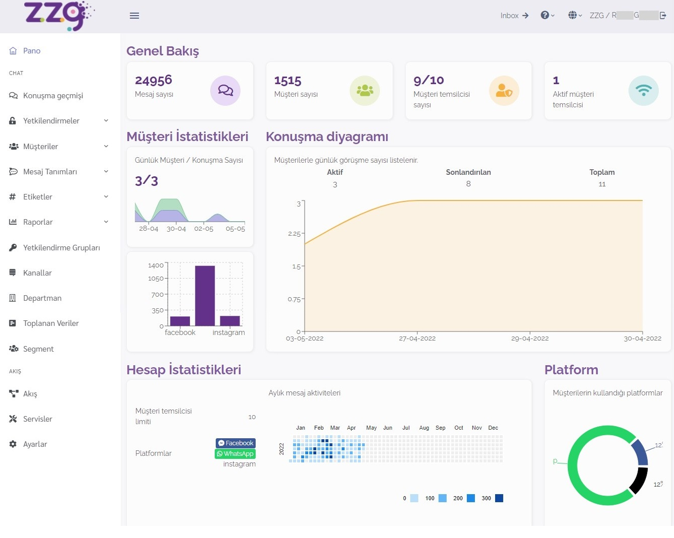Open Akış menu label
Screen dimensions: 674x538
[30, 394]
